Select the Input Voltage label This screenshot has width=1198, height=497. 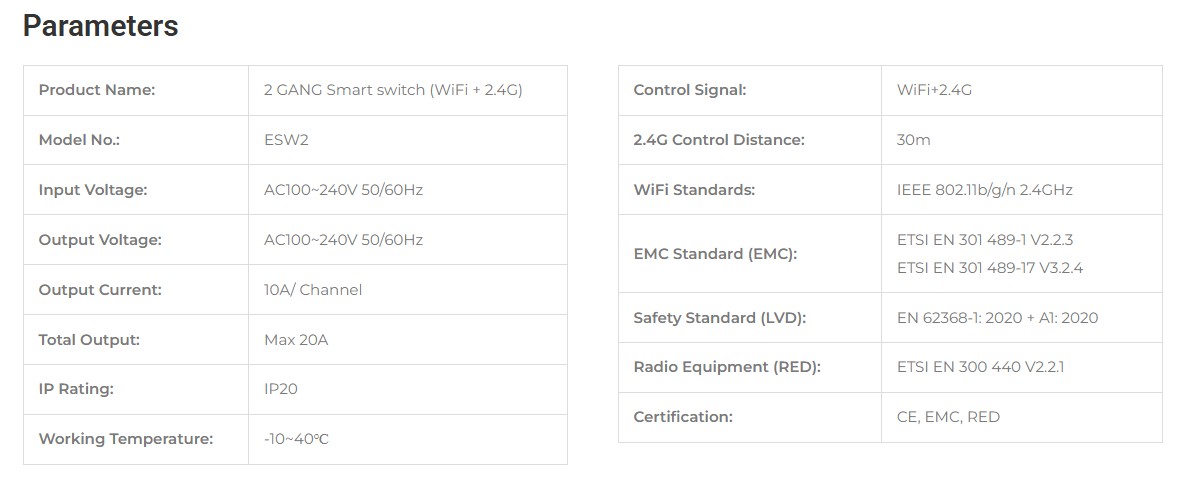pyautogui.click(x=92, y=190)
